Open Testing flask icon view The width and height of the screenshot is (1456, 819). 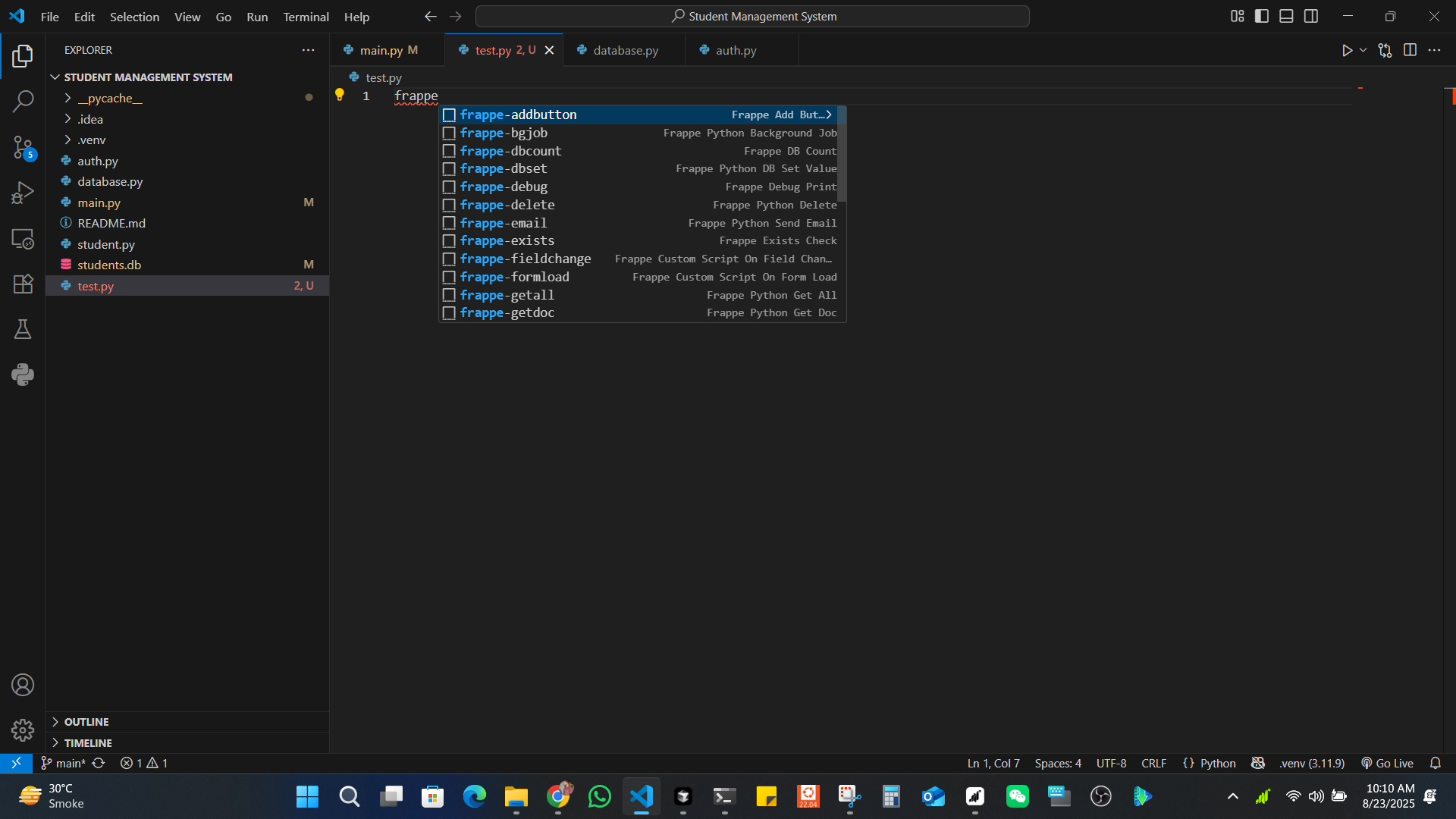click(x=23, y=329)
